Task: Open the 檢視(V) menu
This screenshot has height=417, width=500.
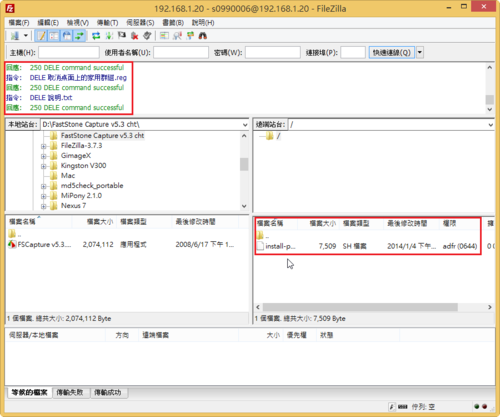Action: [78, 23]
